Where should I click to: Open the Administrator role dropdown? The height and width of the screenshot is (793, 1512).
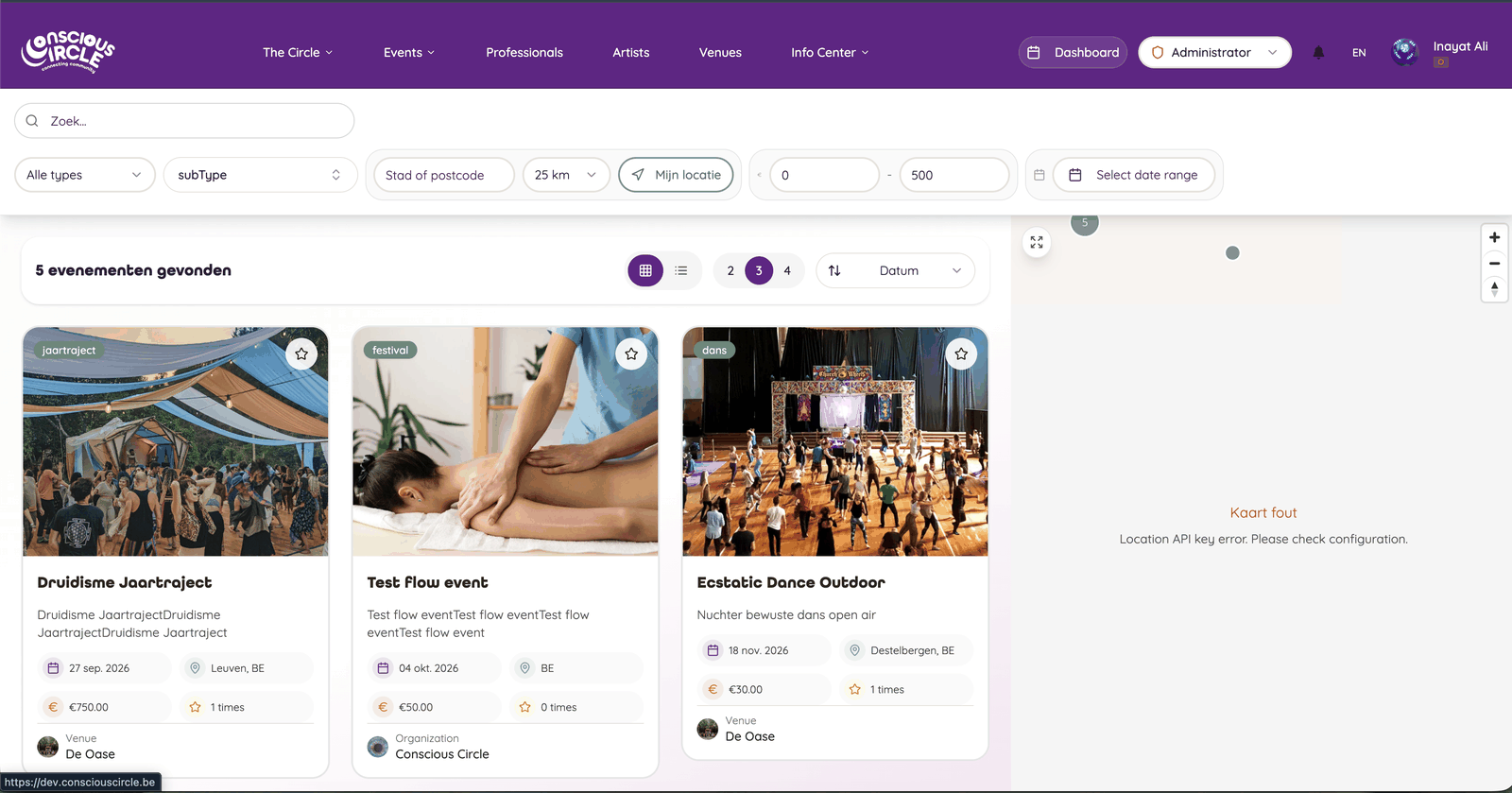[x=1214, y=53]
